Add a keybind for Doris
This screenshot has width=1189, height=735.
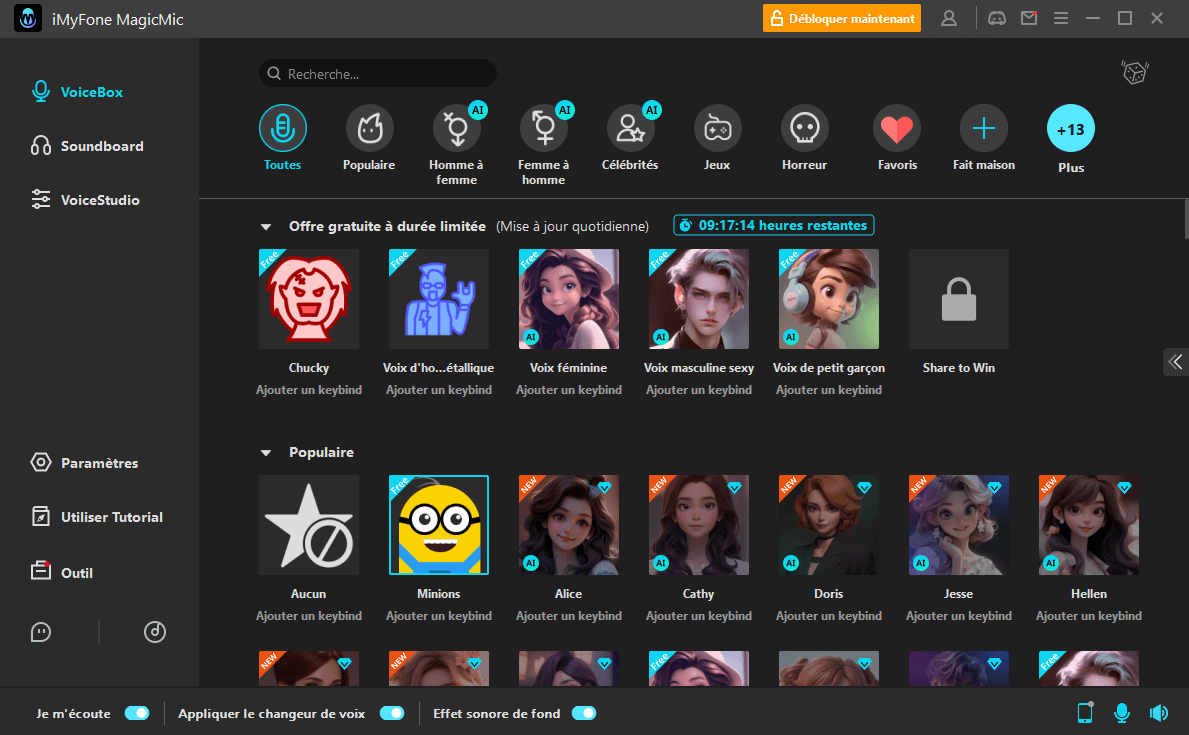(x=829, y=616)
